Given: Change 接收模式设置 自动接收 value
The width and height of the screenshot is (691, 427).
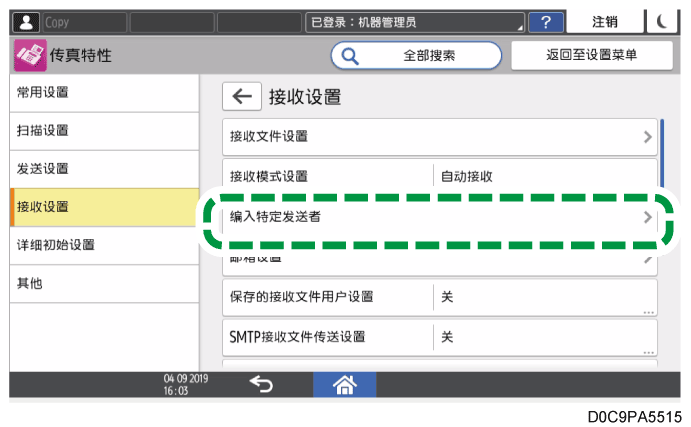Looking at the screenshot, I should 544,176.
